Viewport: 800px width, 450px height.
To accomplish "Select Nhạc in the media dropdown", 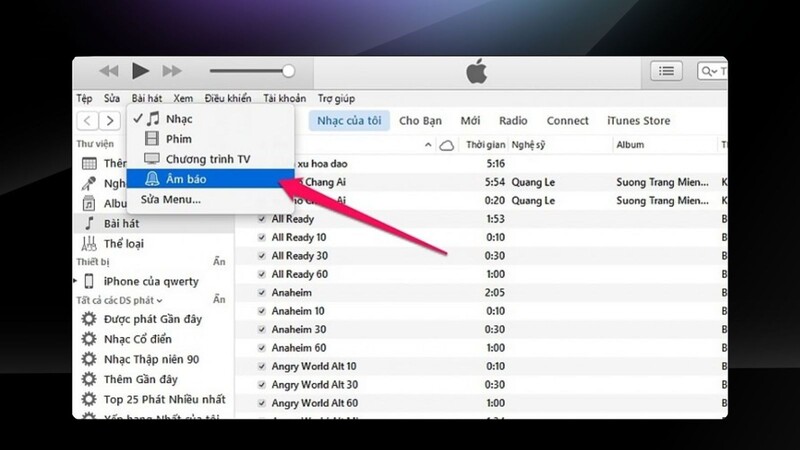I will pyautogui.click(x=210, y=119).
